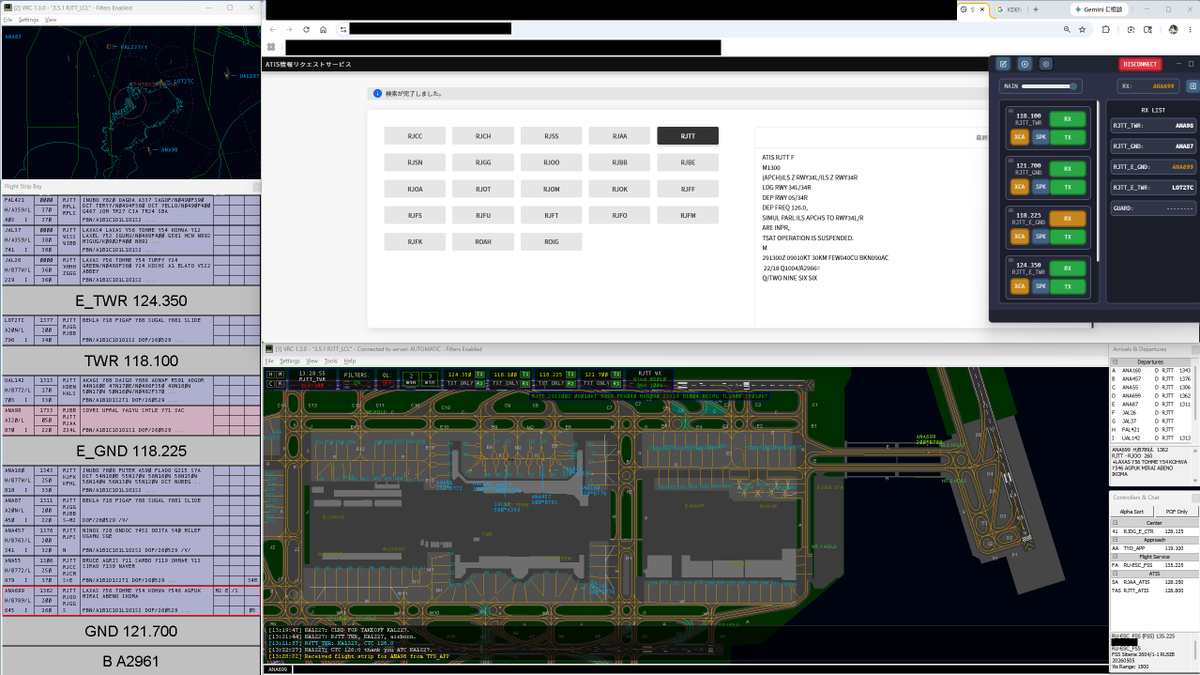Screen dimensions: 1200x675
Task: Open the edit icon in voice client header
Action: click(x=1004, y=64)
